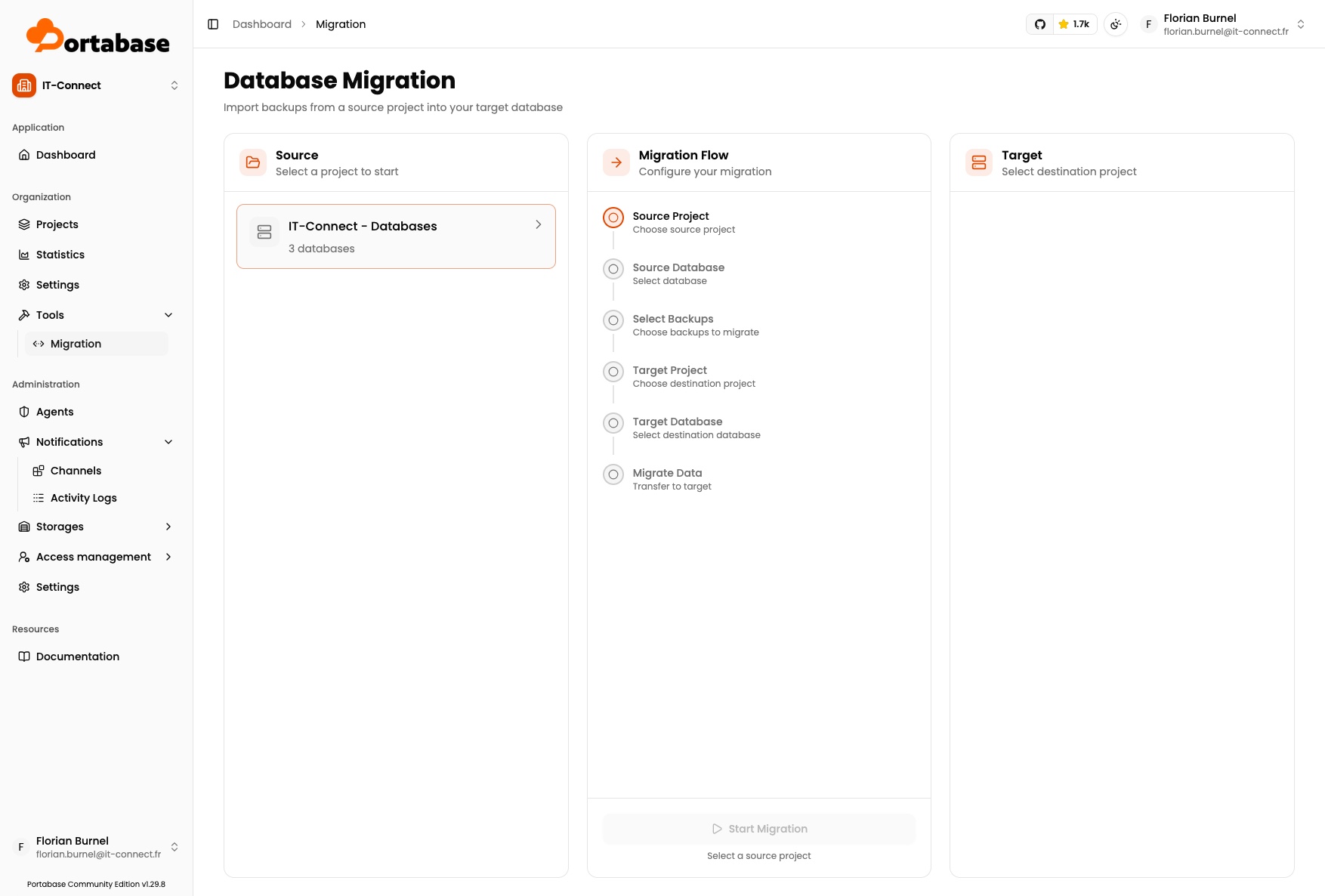This screenshot has width=1325, height=896.
Task: Click the Source folder icon
Action: tap(253, 162)
